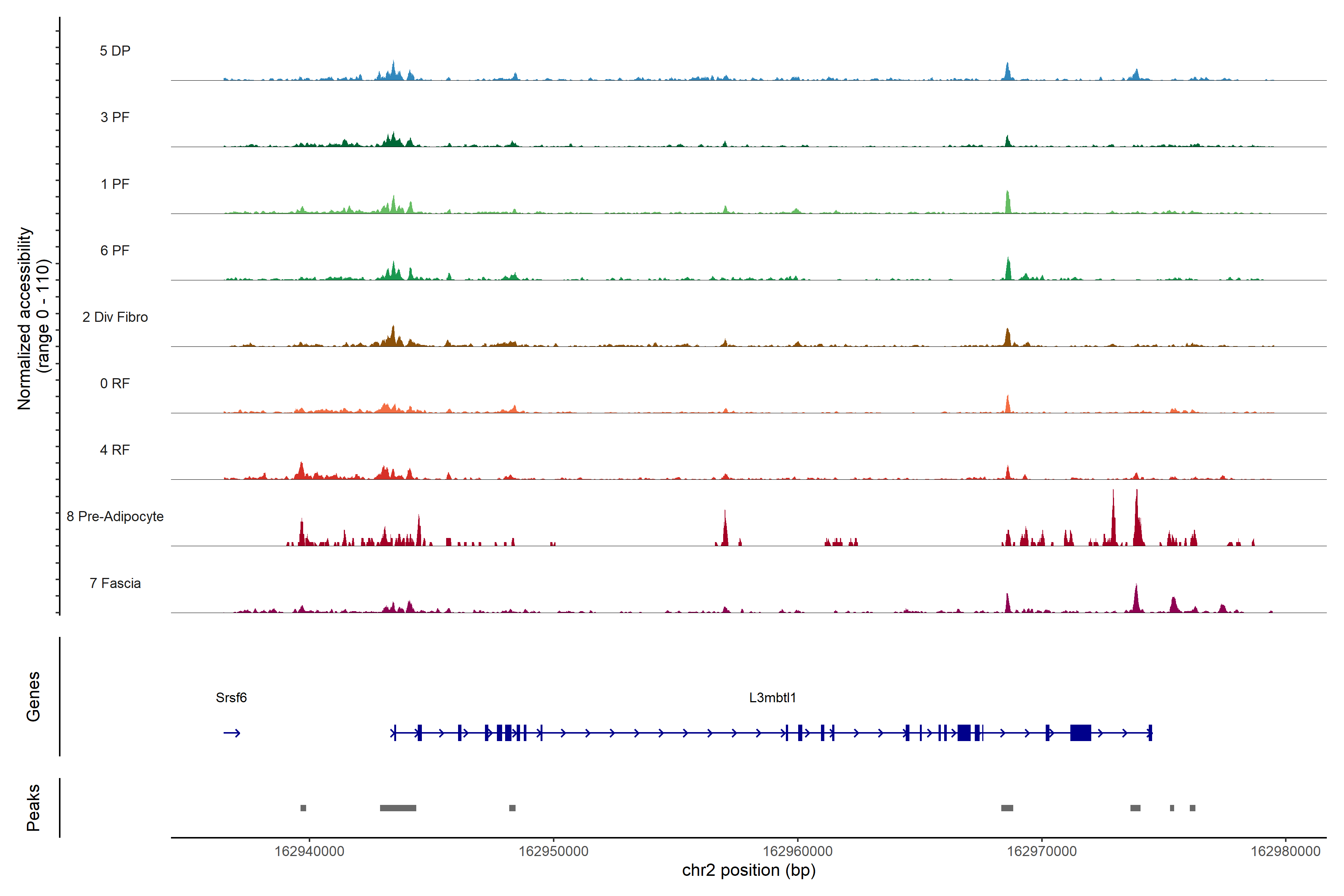The height and width of the screenshot is (896, 1344).
Task: Click the wide gray peak bar near 162943500
Action: point(398,808)
